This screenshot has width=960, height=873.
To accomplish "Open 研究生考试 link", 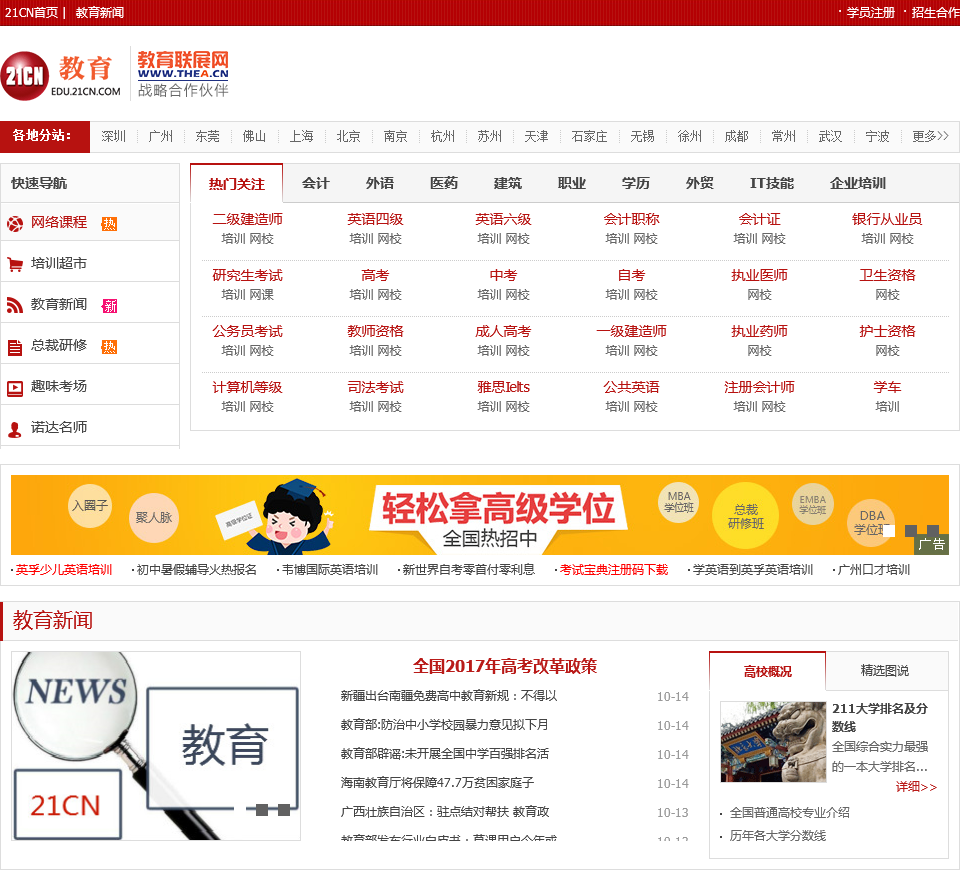I will coord(247,275).
